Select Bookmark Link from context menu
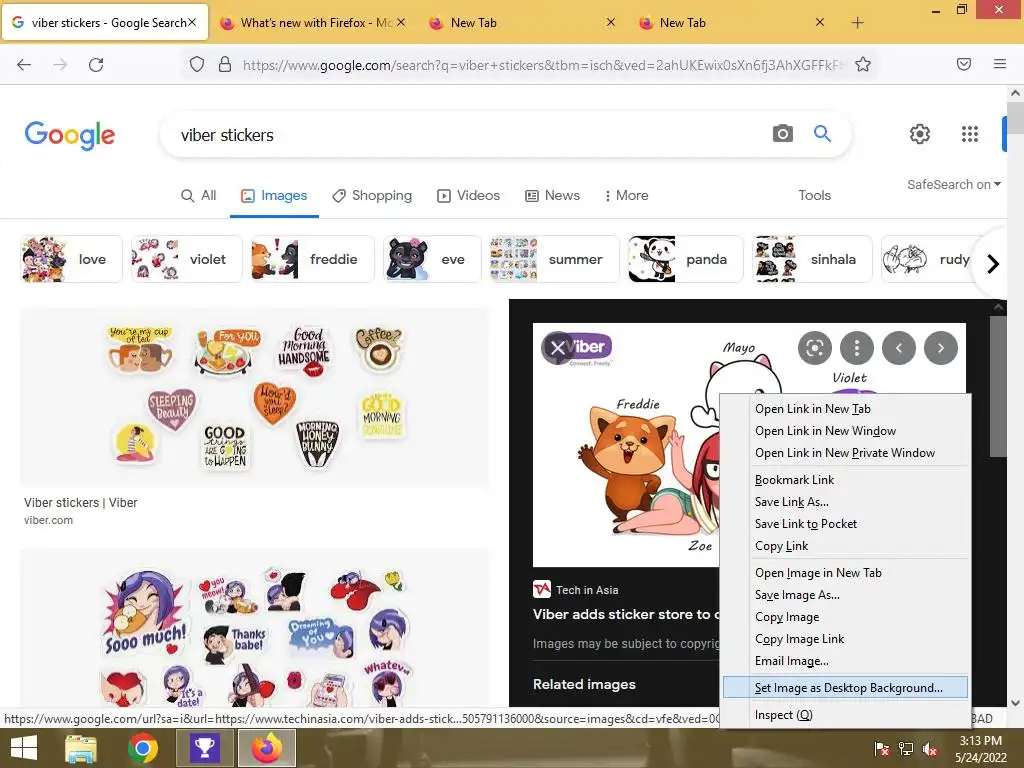Screen dimensions: 1024x768 845,480
